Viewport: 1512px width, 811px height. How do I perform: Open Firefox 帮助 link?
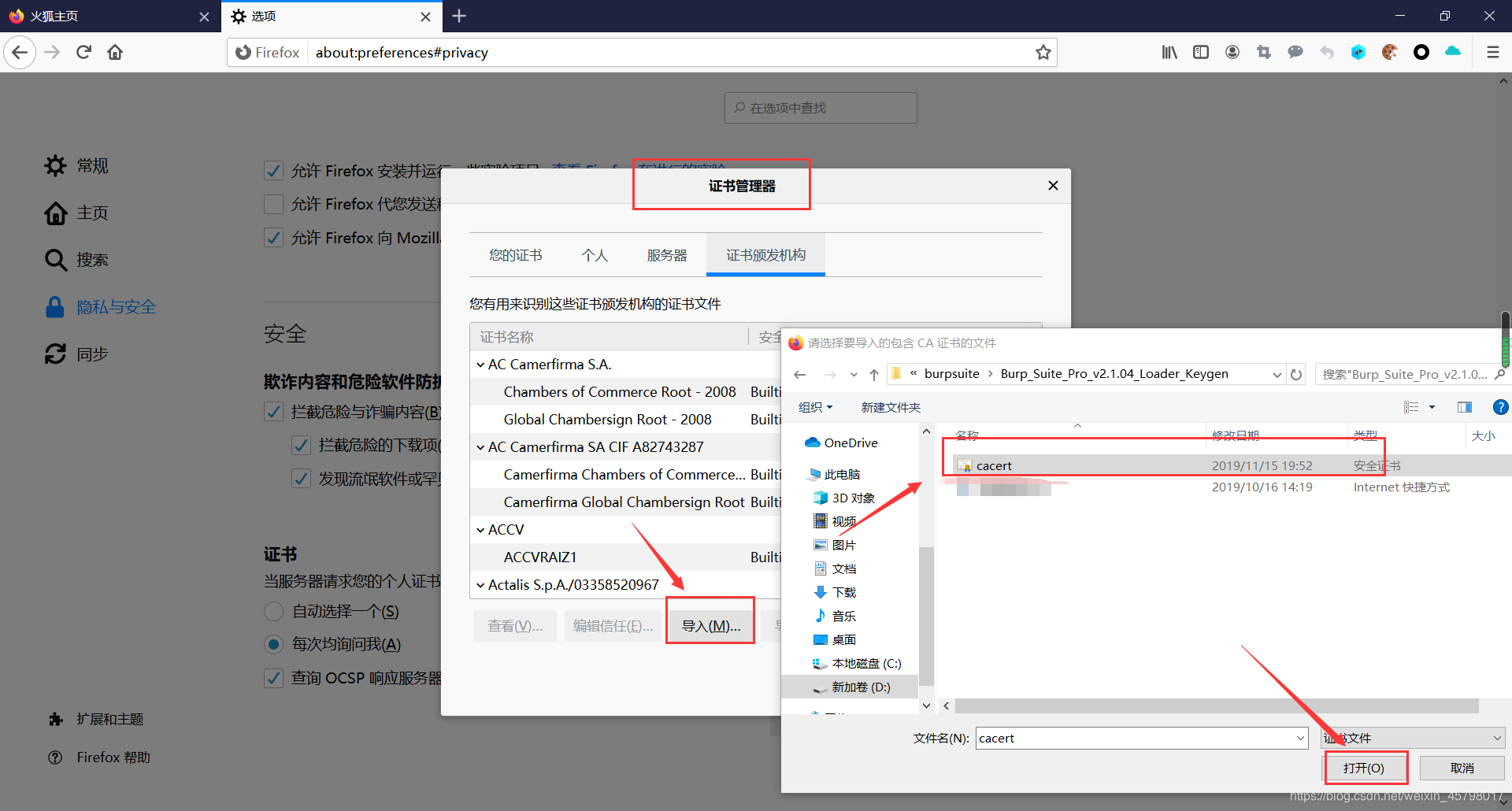[x=98, y=757]
